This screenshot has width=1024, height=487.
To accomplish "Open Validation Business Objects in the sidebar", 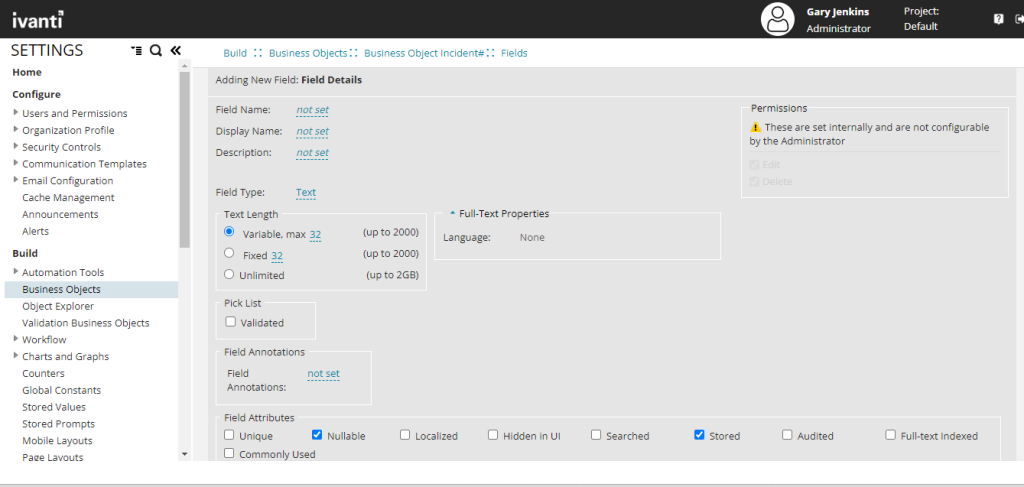I will coord(86,323).
